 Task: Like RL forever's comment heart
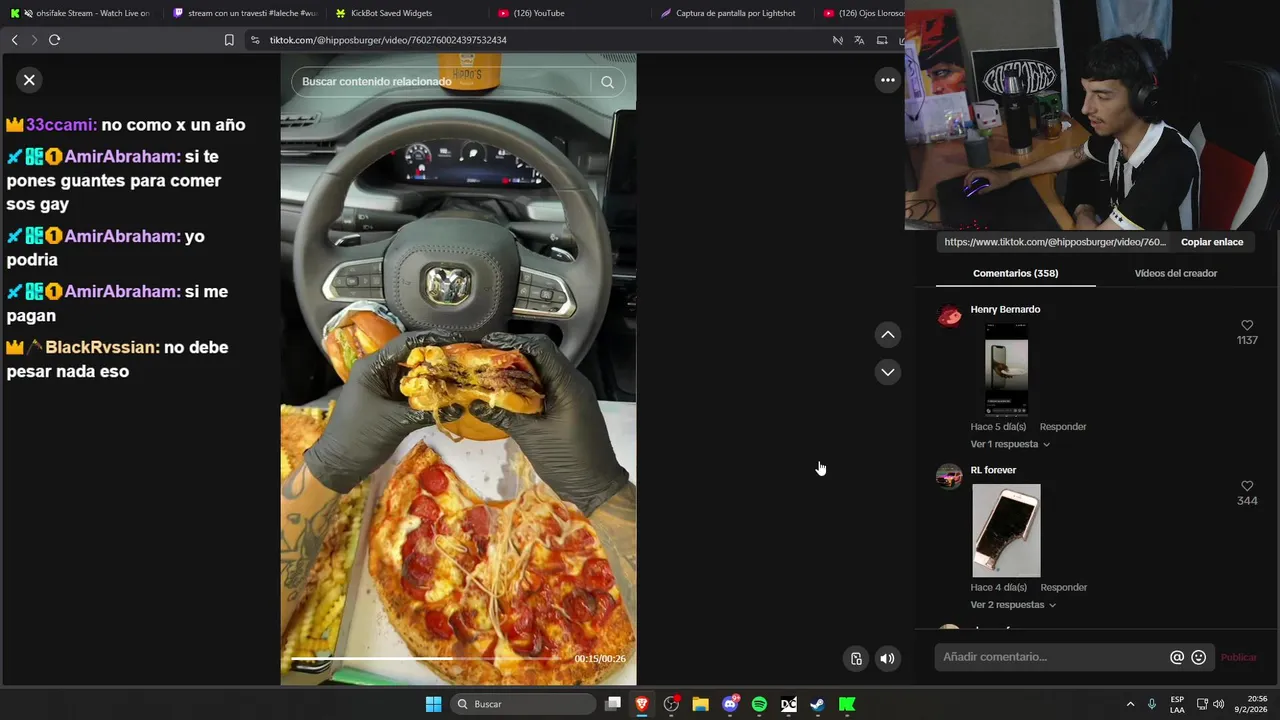tap(1247, 486)
